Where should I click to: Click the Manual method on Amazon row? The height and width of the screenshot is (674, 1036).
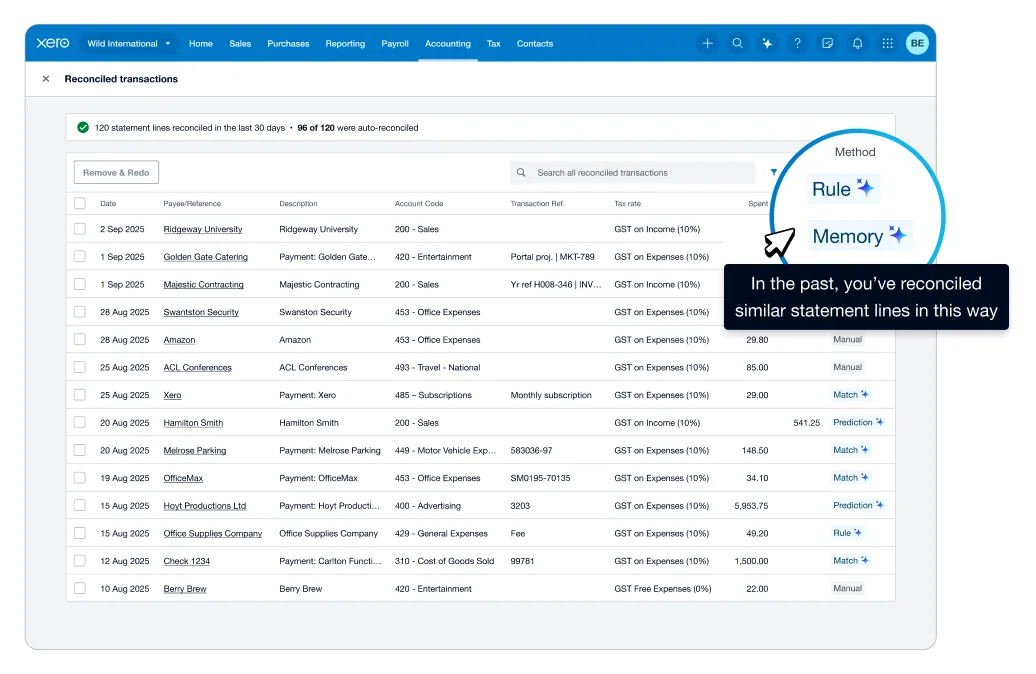point(848,340)
